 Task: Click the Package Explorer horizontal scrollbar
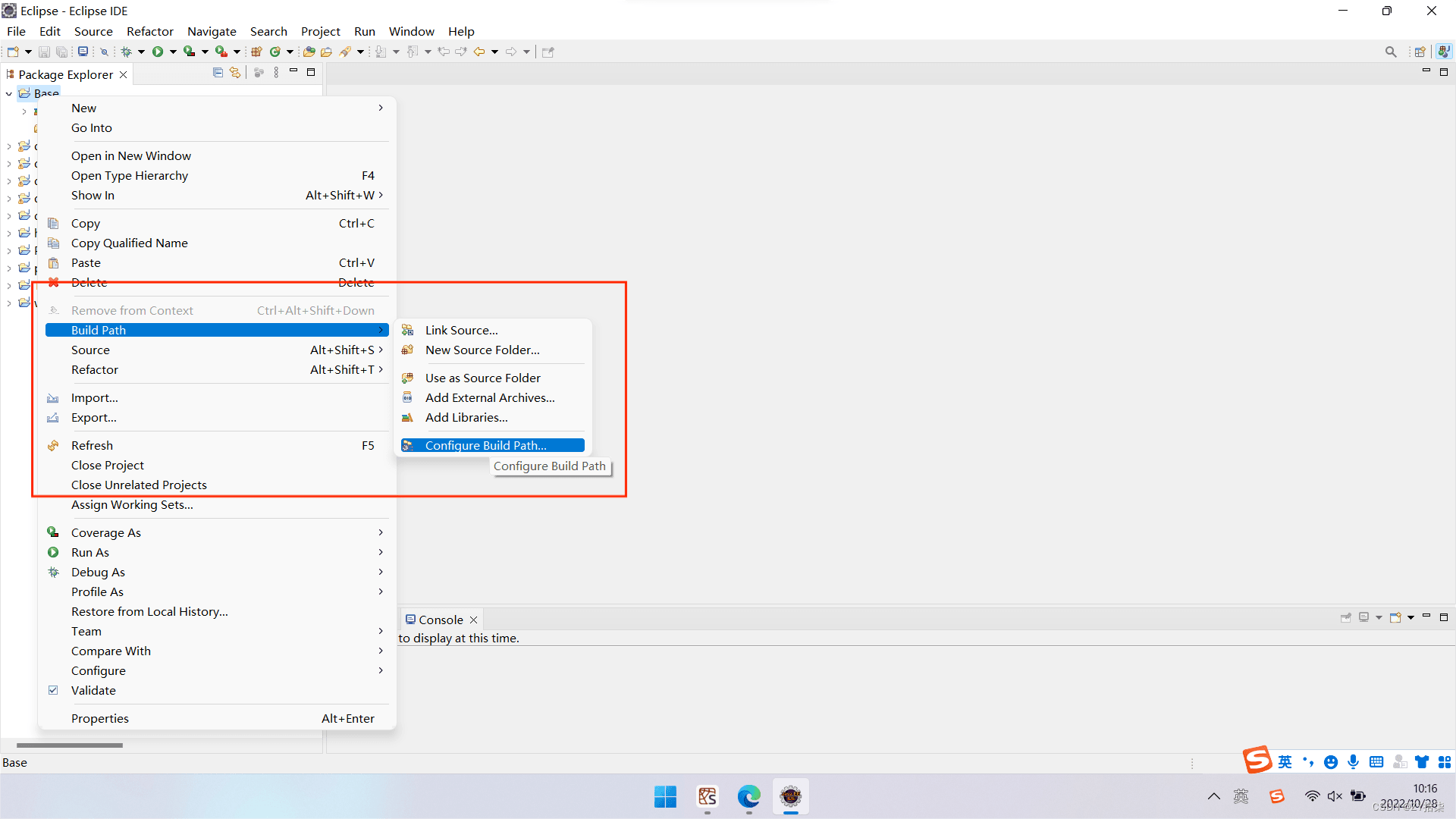point(70,745)
